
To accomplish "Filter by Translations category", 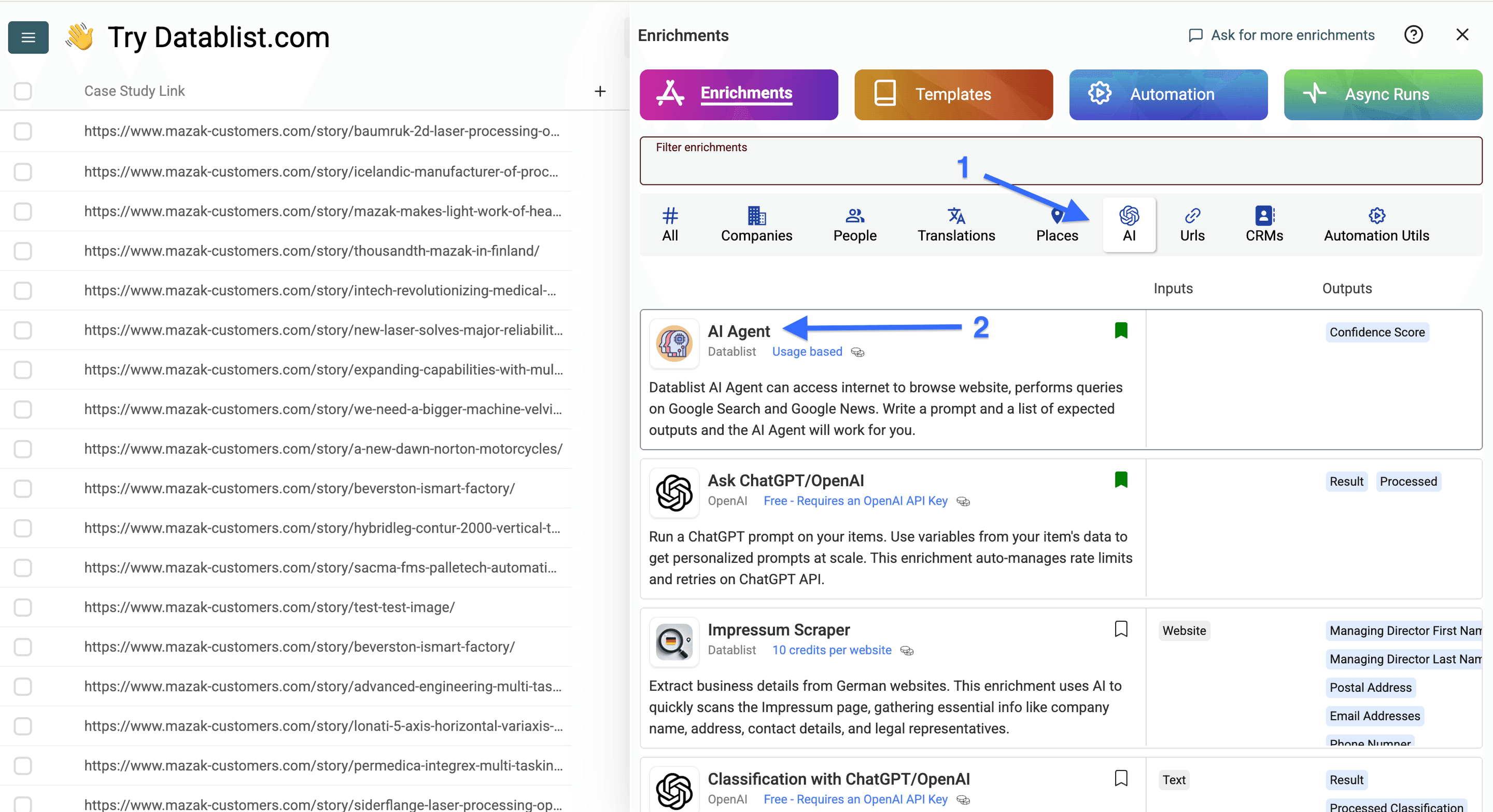I will pyautogui.click(x=956, y=225).
